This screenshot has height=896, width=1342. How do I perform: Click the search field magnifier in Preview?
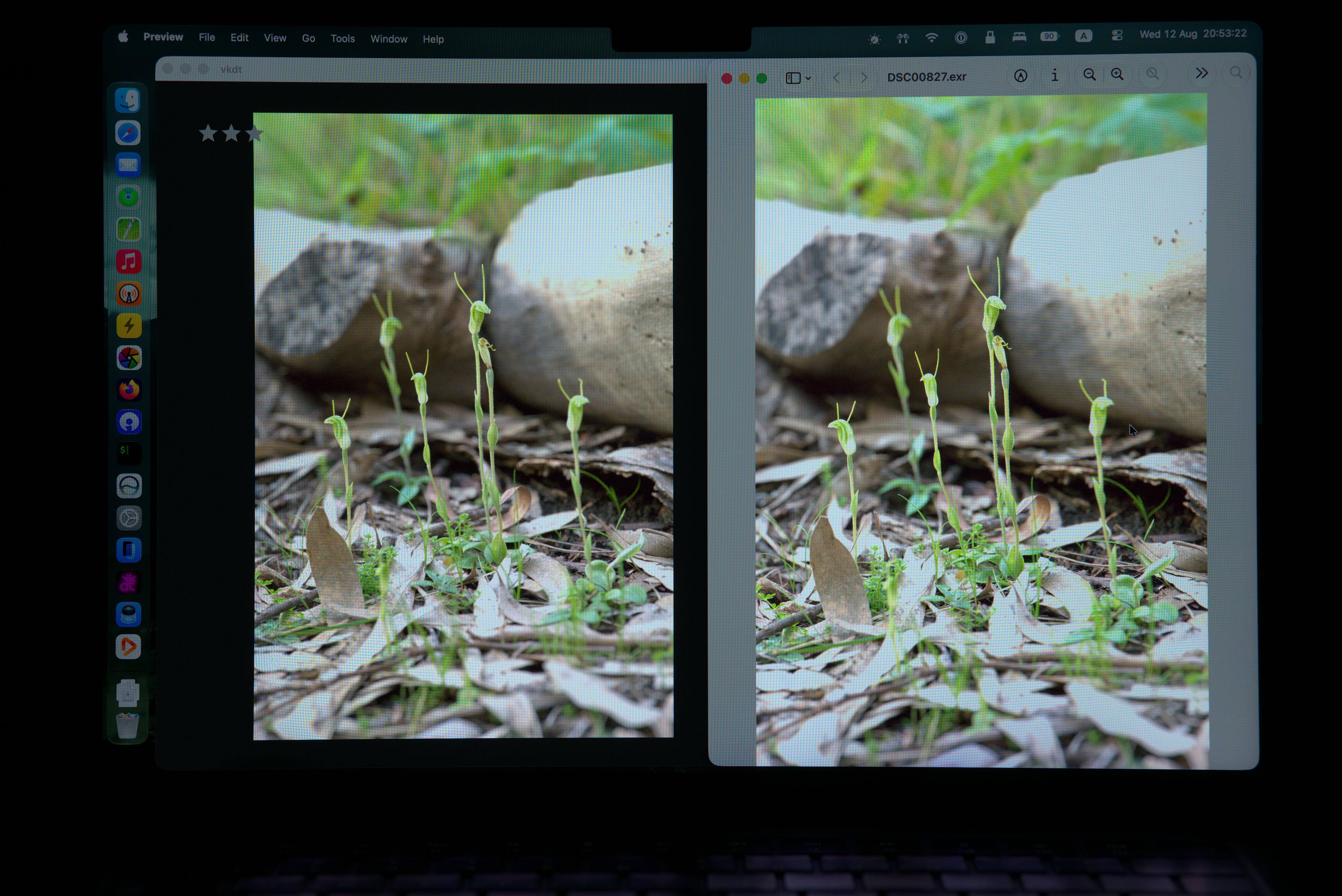(1236, 72)
